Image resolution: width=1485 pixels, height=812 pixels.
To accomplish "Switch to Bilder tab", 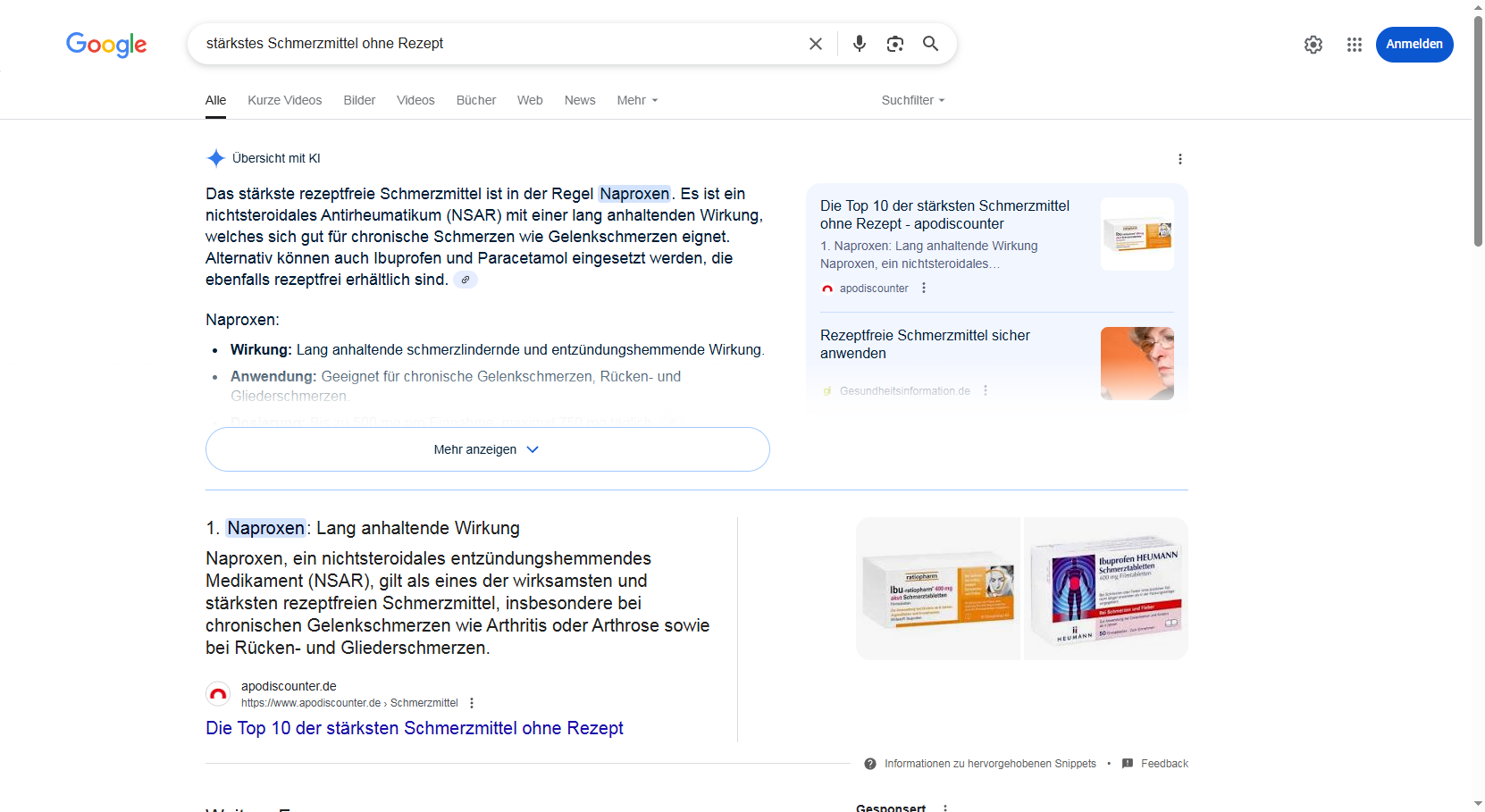I will point(359,100).
